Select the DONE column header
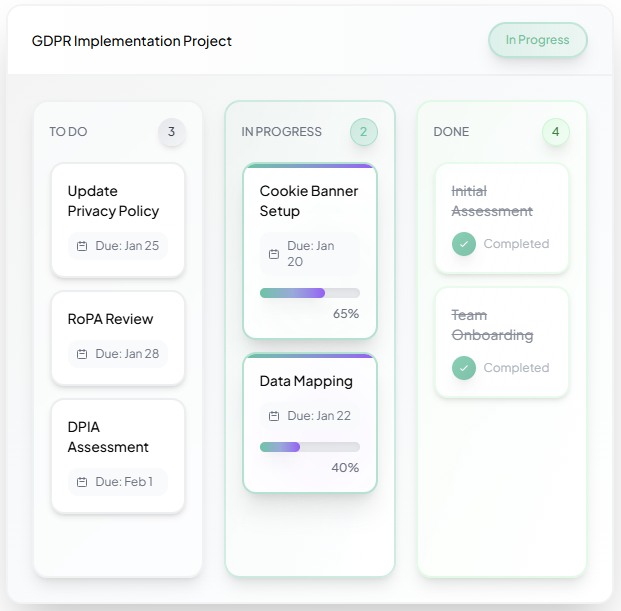Viewport: 621px width, 611px height. point(451,132)
